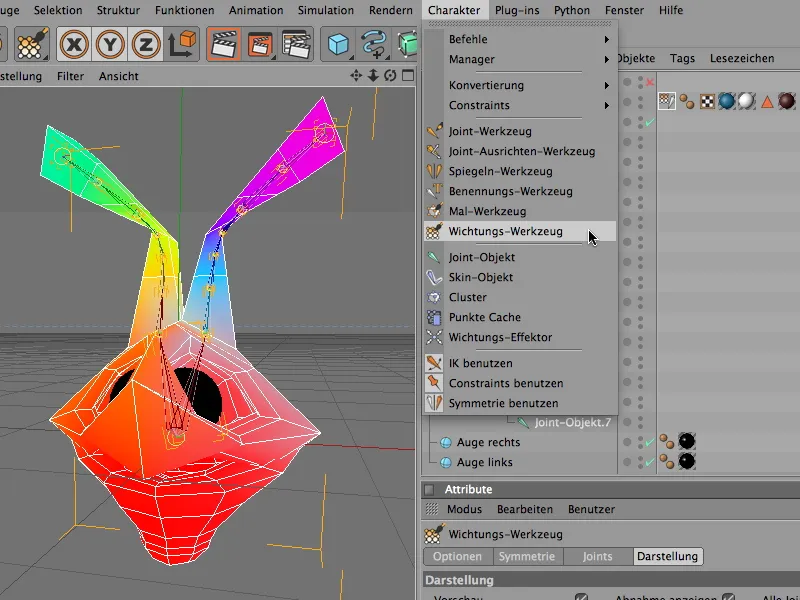Click the viewport maximize toggle icon

click(x=408, y=76)
